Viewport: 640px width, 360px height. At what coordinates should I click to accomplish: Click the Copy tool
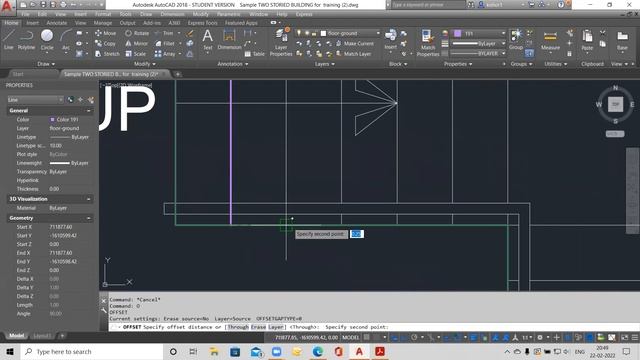click(x=105, y=43)
